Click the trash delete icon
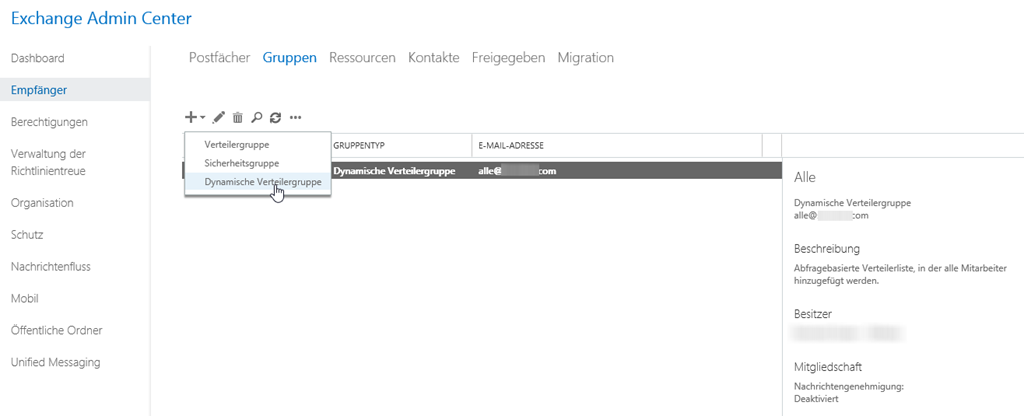The width and height of the screenshot is (1024, 416). 238,118
